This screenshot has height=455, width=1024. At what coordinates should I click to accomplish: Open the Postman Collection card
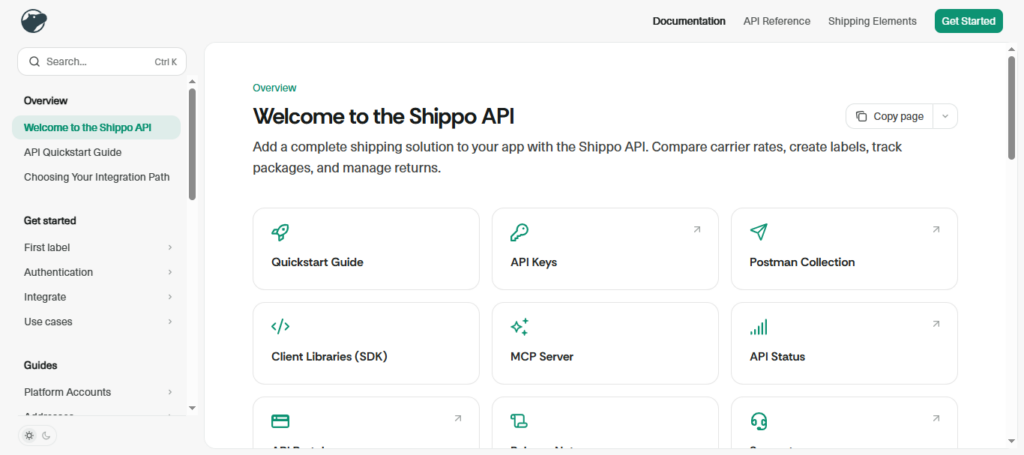[x=844, y=249]
